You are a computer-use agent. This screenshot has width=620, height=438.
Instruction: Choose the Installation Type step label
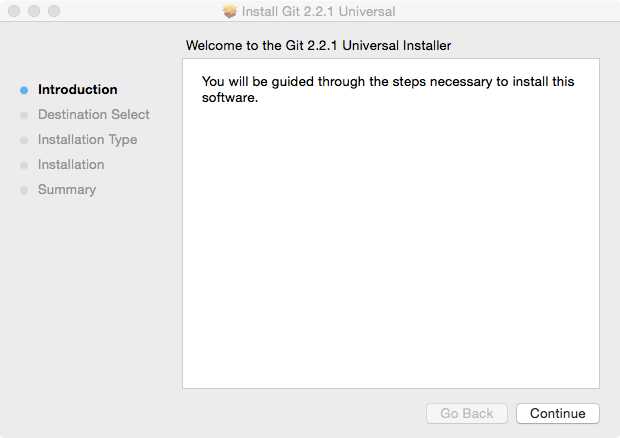coord(87,139)
